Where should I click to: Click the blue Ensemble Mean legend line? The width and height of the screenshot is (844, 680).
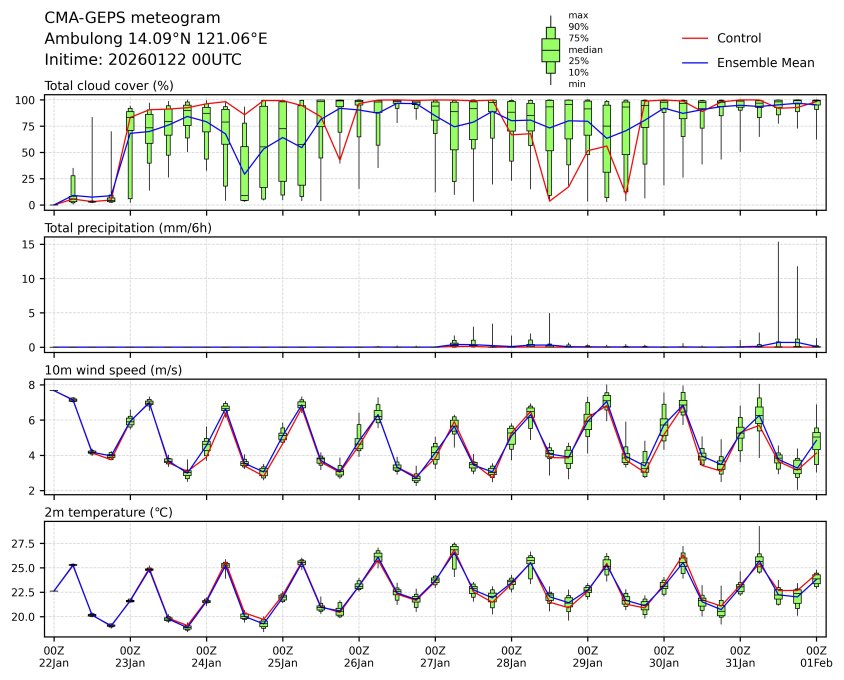coord(695,62)
